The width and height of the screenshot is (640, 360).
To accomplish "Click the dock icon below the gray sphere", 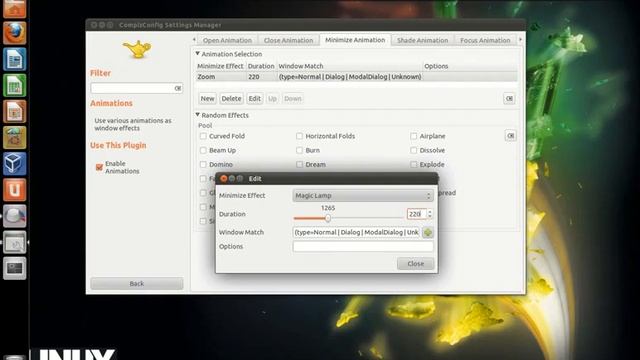I will pos(15,242).
